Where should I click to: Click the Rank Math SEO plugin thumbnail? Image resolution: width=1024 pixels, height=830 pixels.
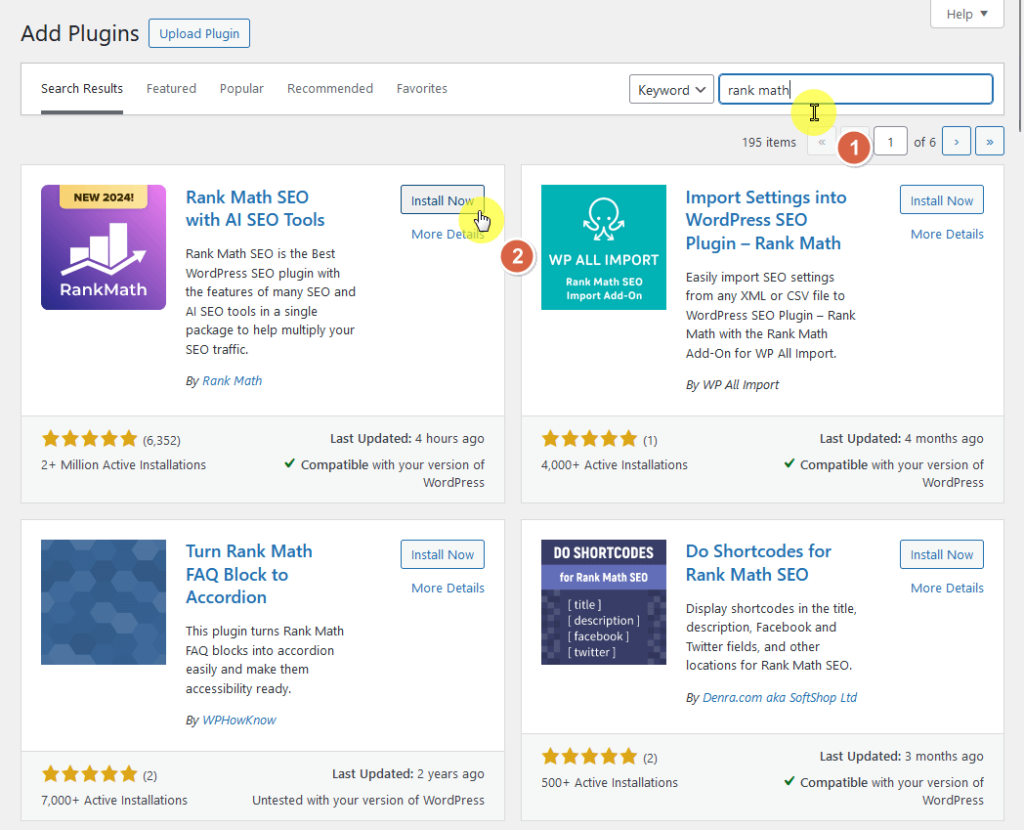coord(103,247)
